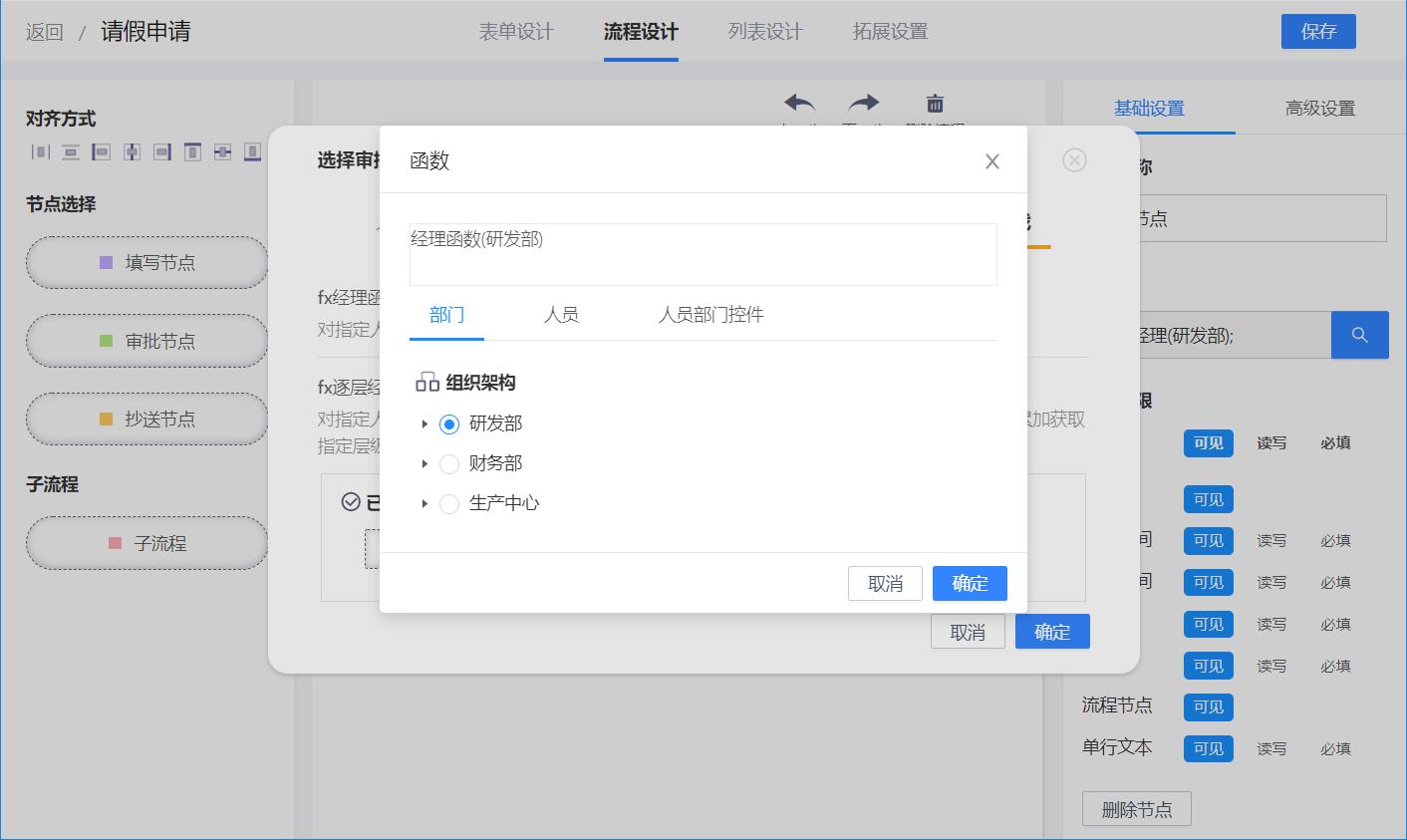Image resolution: width=1407 pixels, height=840 pixels.
Task: Click the pink square on 子流程 node
Action: click(116, 543)
